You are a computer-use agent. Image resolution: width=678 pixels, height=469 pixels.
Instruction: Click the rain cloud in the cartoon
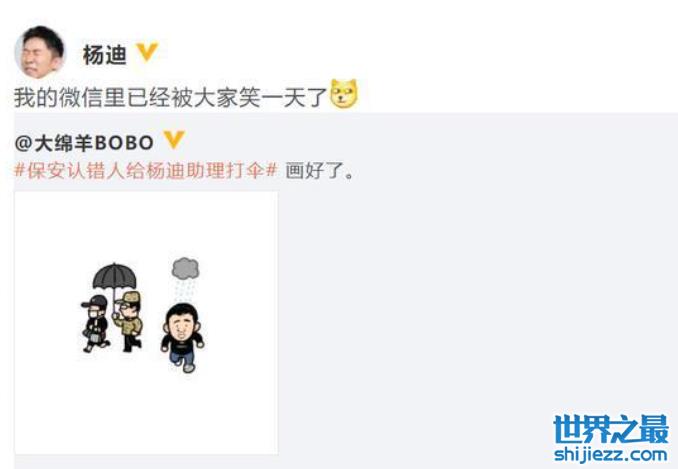(185, 268)
